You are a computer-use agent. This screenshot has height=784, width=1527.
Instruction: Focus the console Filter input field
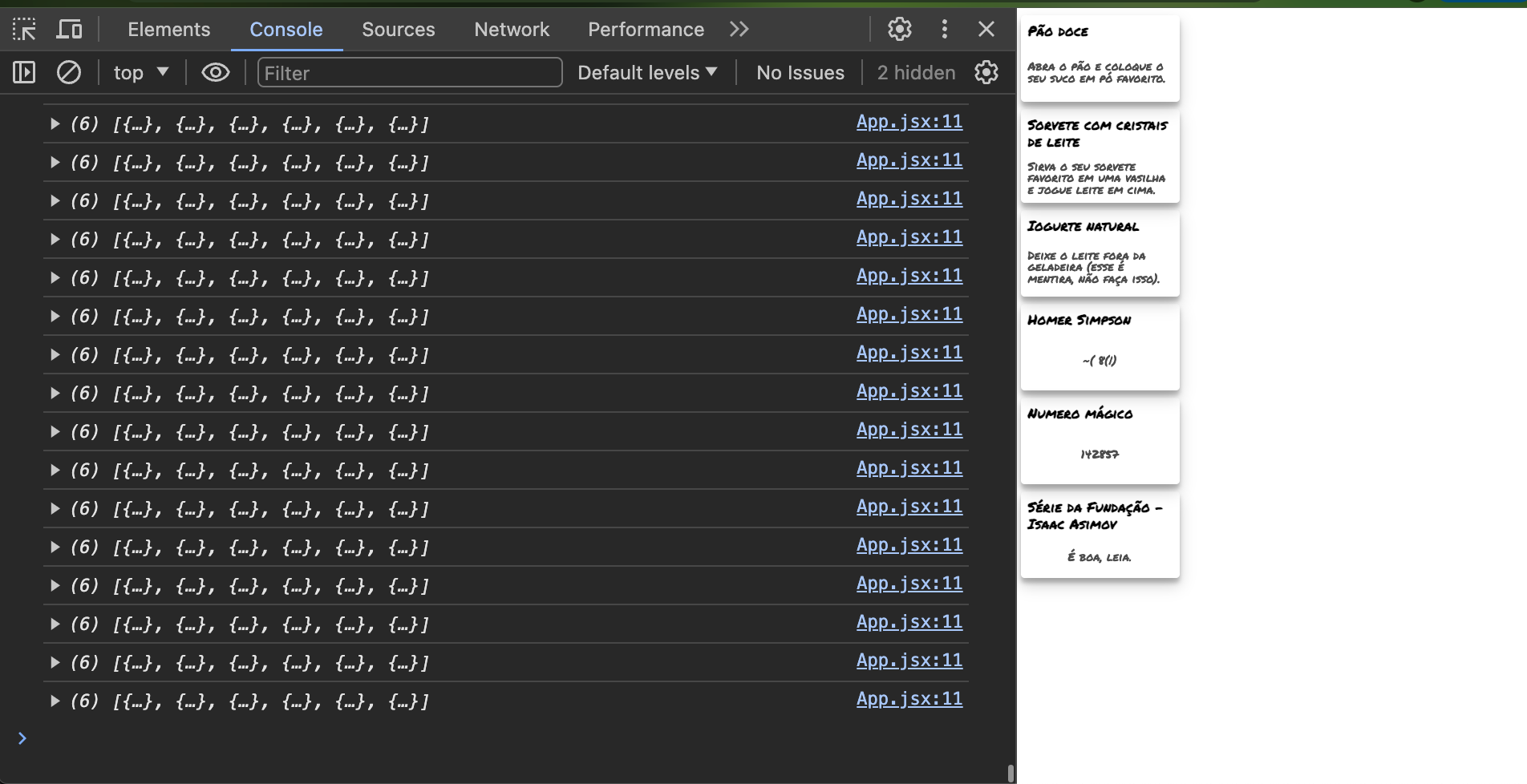point(409,73)
